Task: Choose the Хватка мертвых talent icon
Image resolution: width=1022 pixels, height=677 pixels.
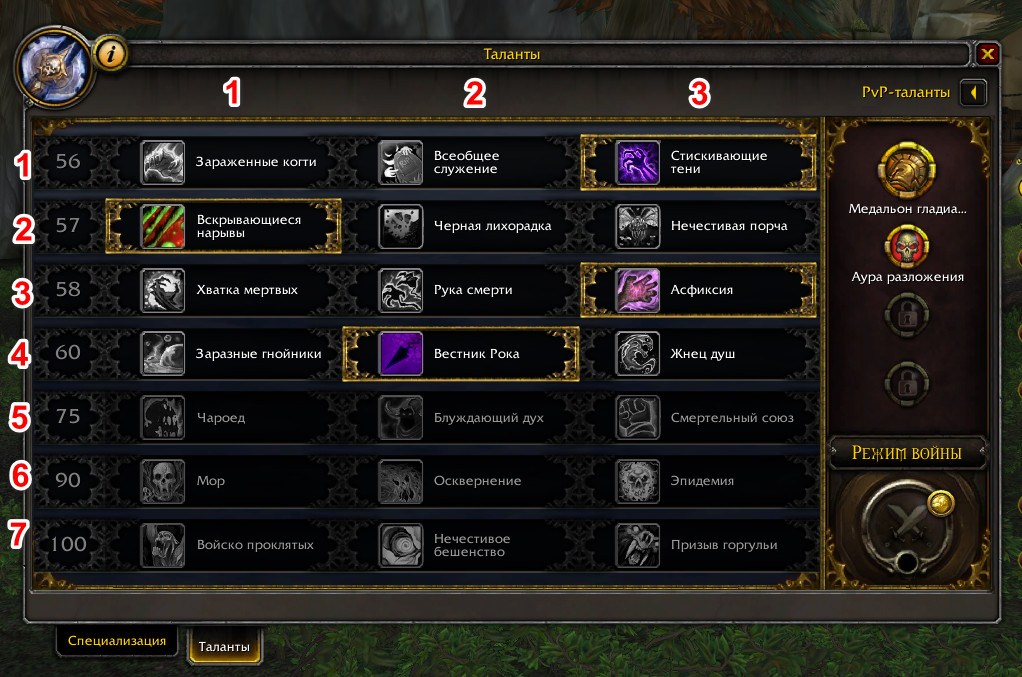Action: 163,290
